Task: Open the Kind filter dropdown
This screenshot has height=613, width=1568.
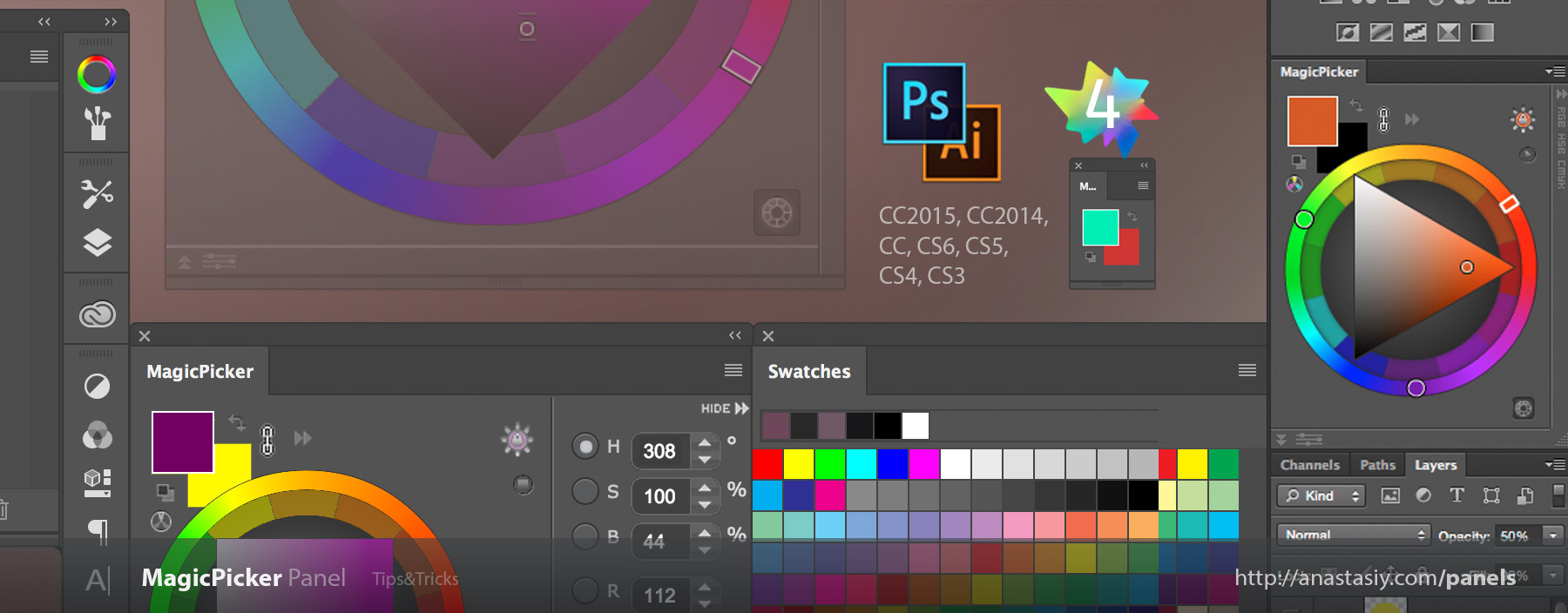Action: (x=1321, y=495)
